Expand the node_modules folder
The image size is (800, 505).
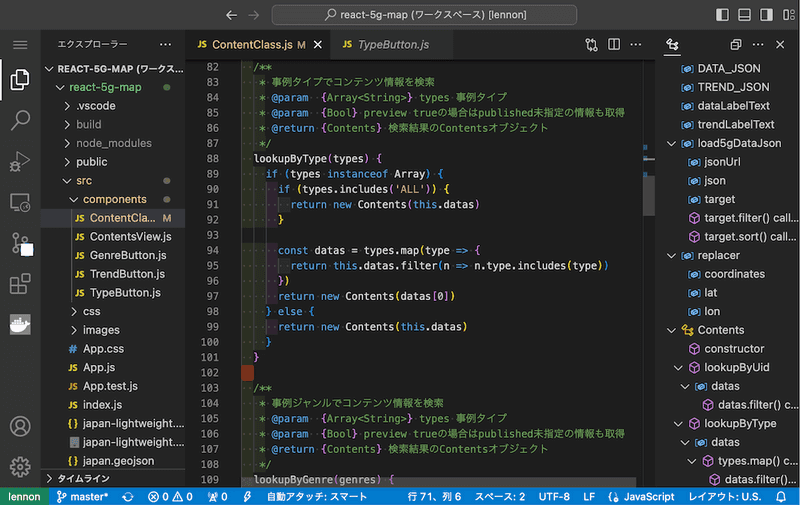[x=109, y=143]
